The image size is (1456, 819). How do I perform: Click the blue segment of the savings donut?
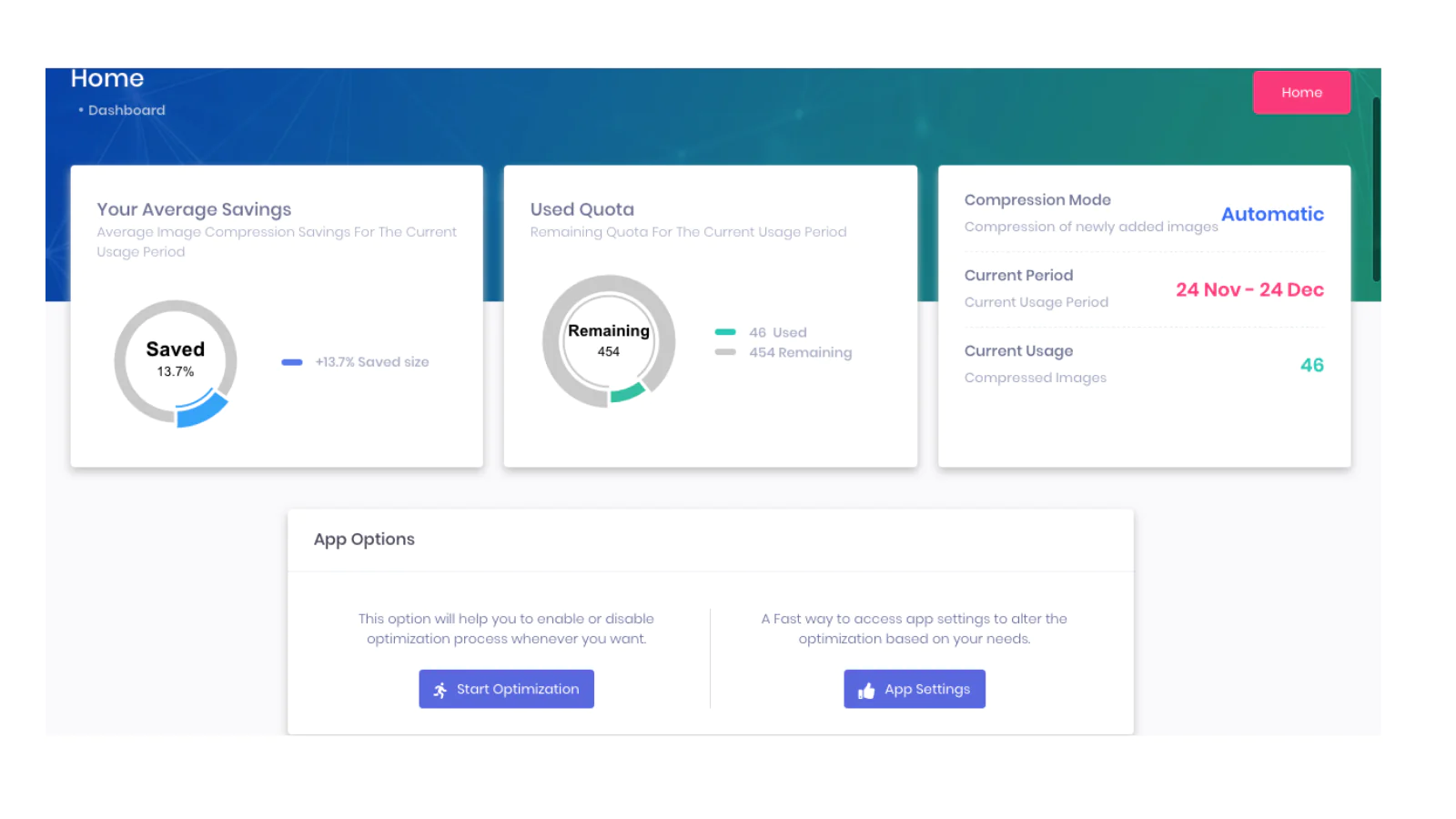(204, 410)
